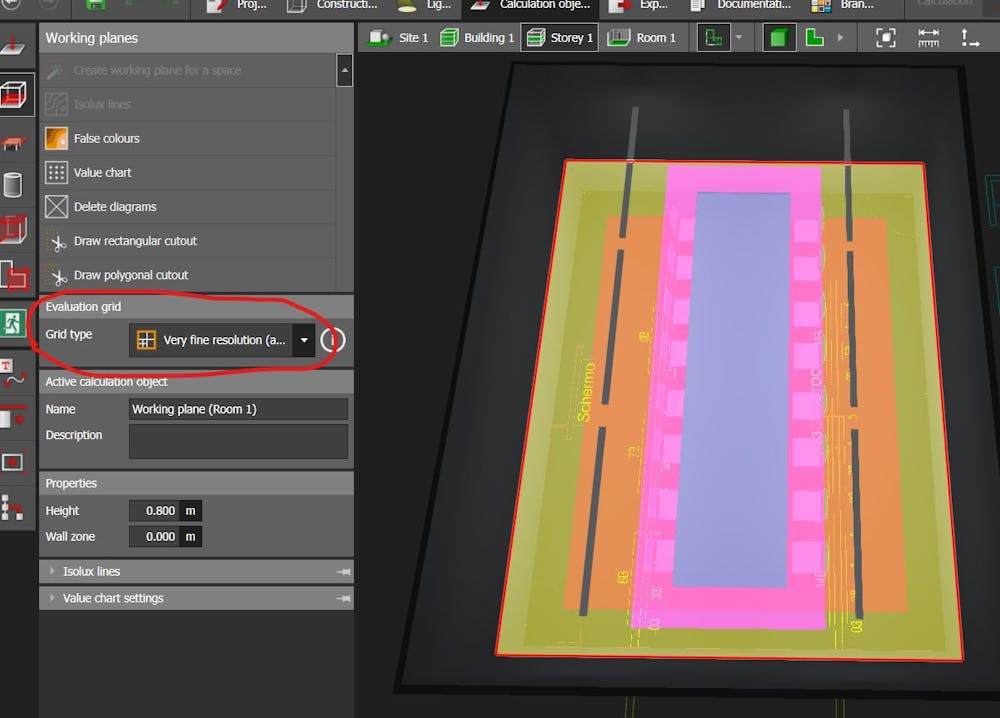Select the calculation surface tool with red arrow

tap(14, 47)
